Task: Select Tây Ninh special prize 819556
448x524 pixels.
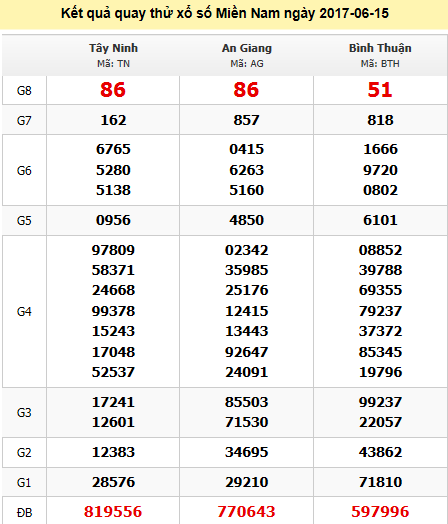Action: coord(113,512)
